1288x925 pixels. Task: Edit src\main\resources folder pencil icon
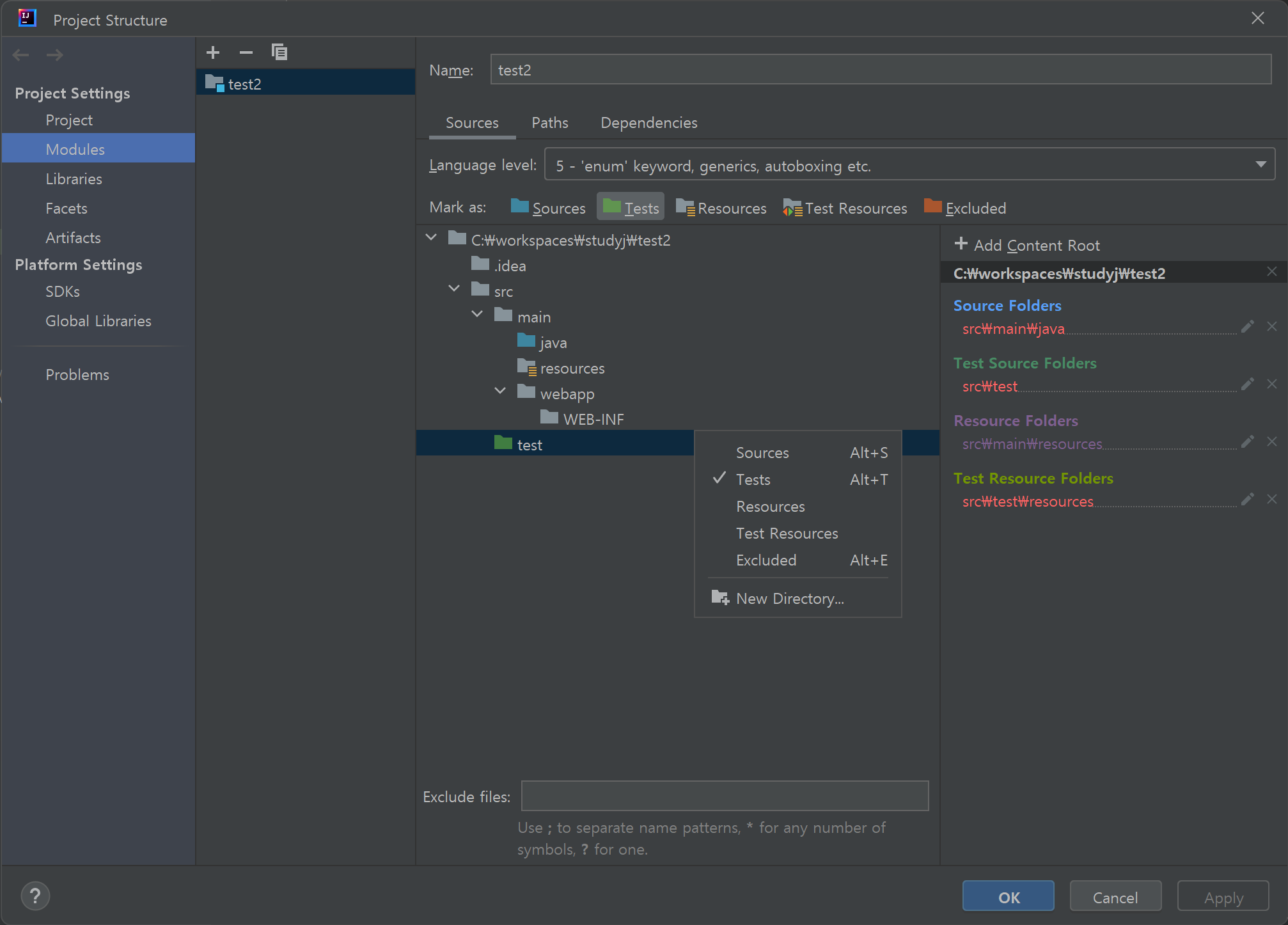tap(1247, 441)
